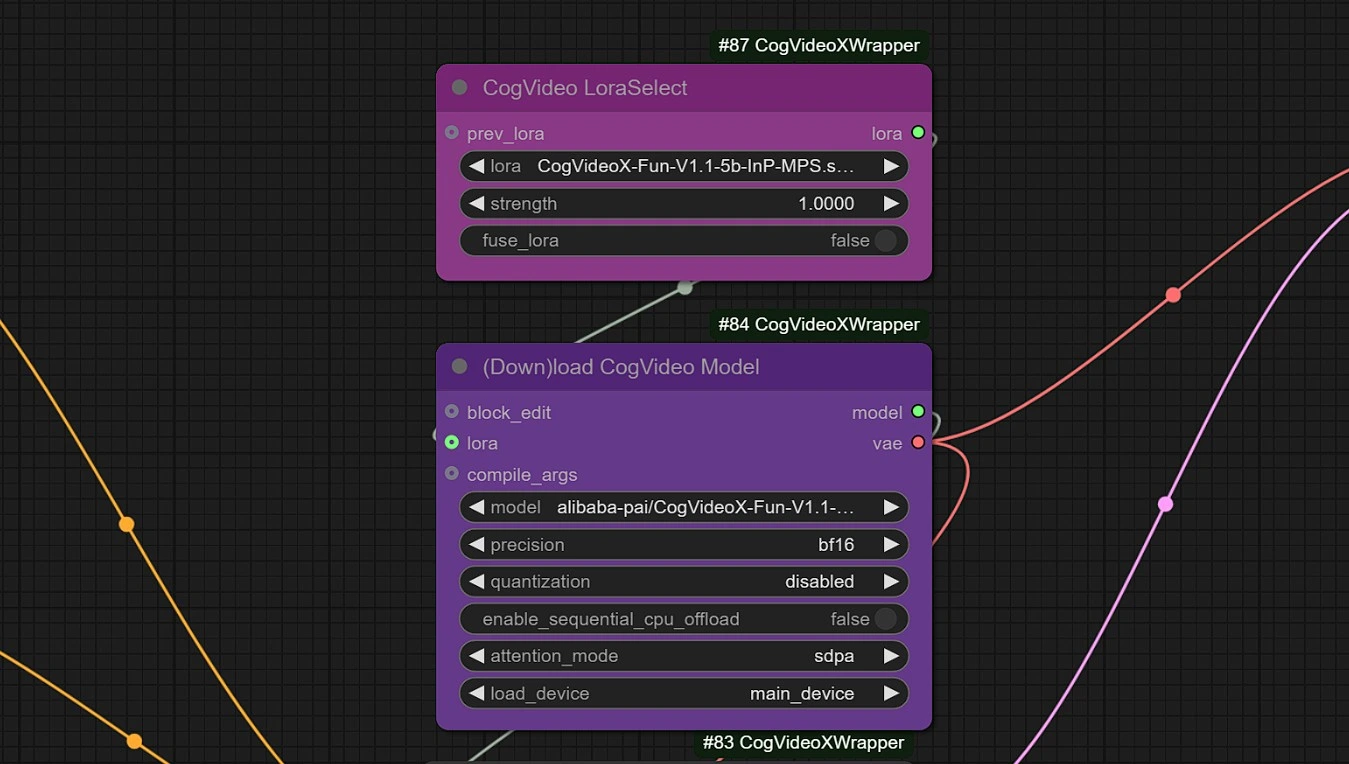Select previous model with left arrow
Image resolution: width=1349 pixels, height=764 pixels.
pyautogui.click(x=476, y=507)
